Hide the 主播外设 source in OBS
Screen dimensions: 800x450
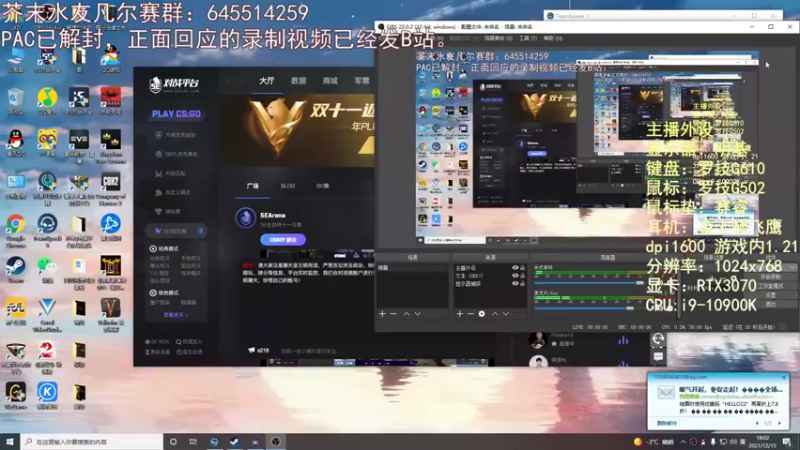click(x=515, y=268)
